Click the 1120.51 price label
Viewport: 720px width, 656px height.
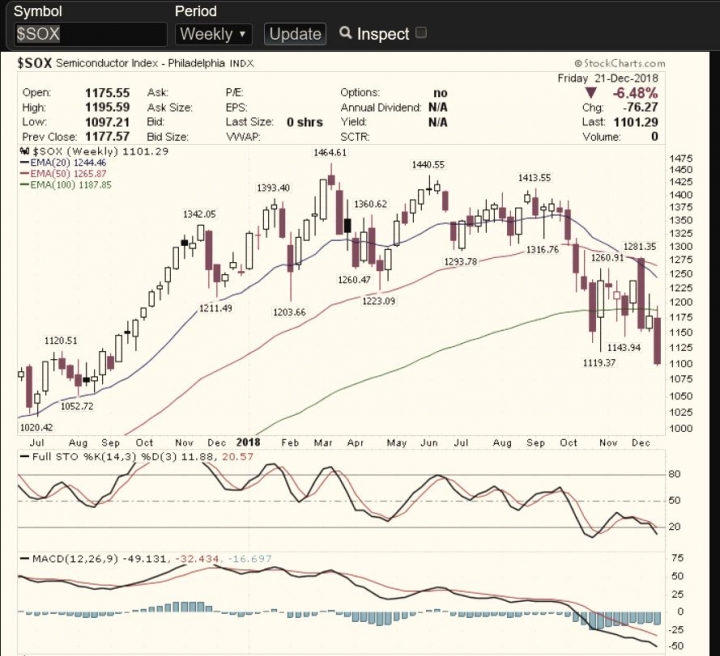[x=61, y=341]
